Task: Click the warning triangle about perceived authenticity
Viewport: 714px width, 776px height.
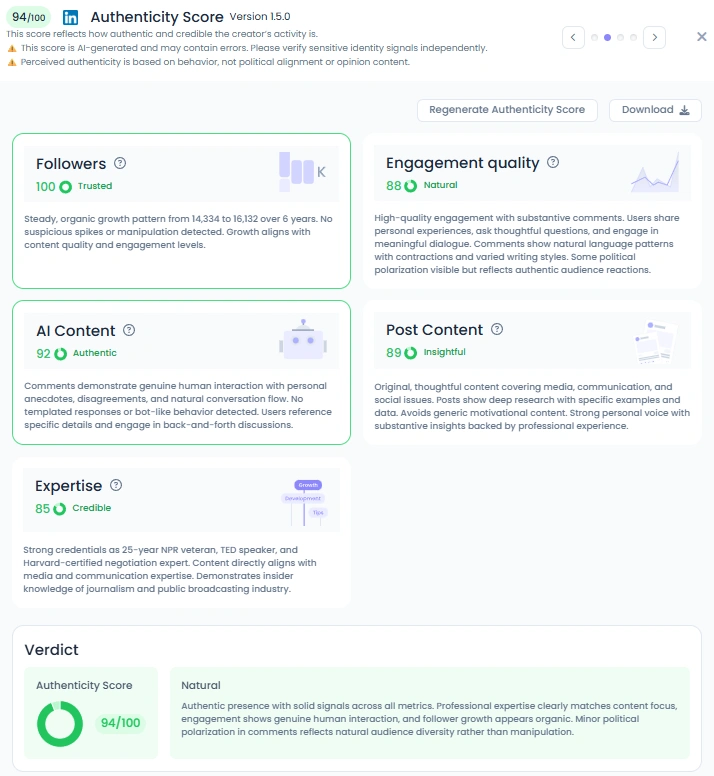Action: pyautogui.click(x=12, y=62)
